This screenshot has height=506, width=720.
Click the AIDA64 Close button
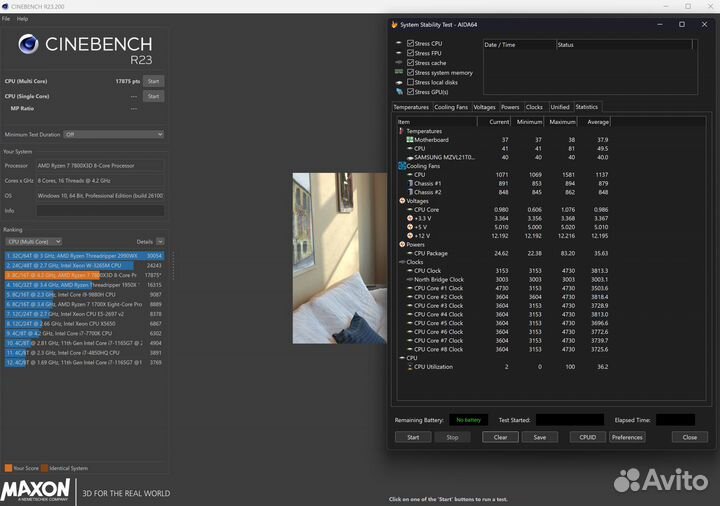(690, 437)
